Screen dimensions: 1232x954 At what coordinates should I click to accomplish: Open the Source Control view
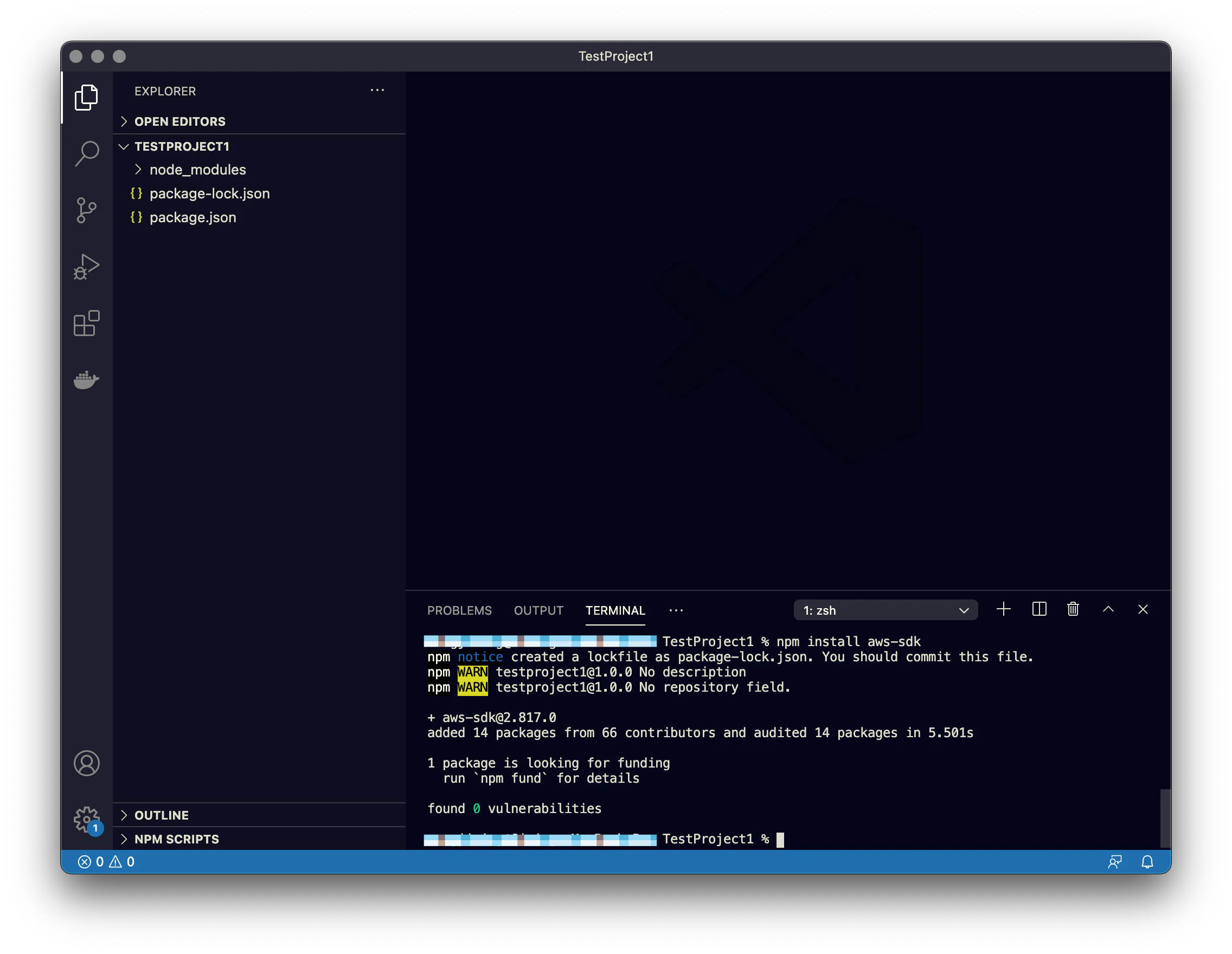tap(86, 210)
